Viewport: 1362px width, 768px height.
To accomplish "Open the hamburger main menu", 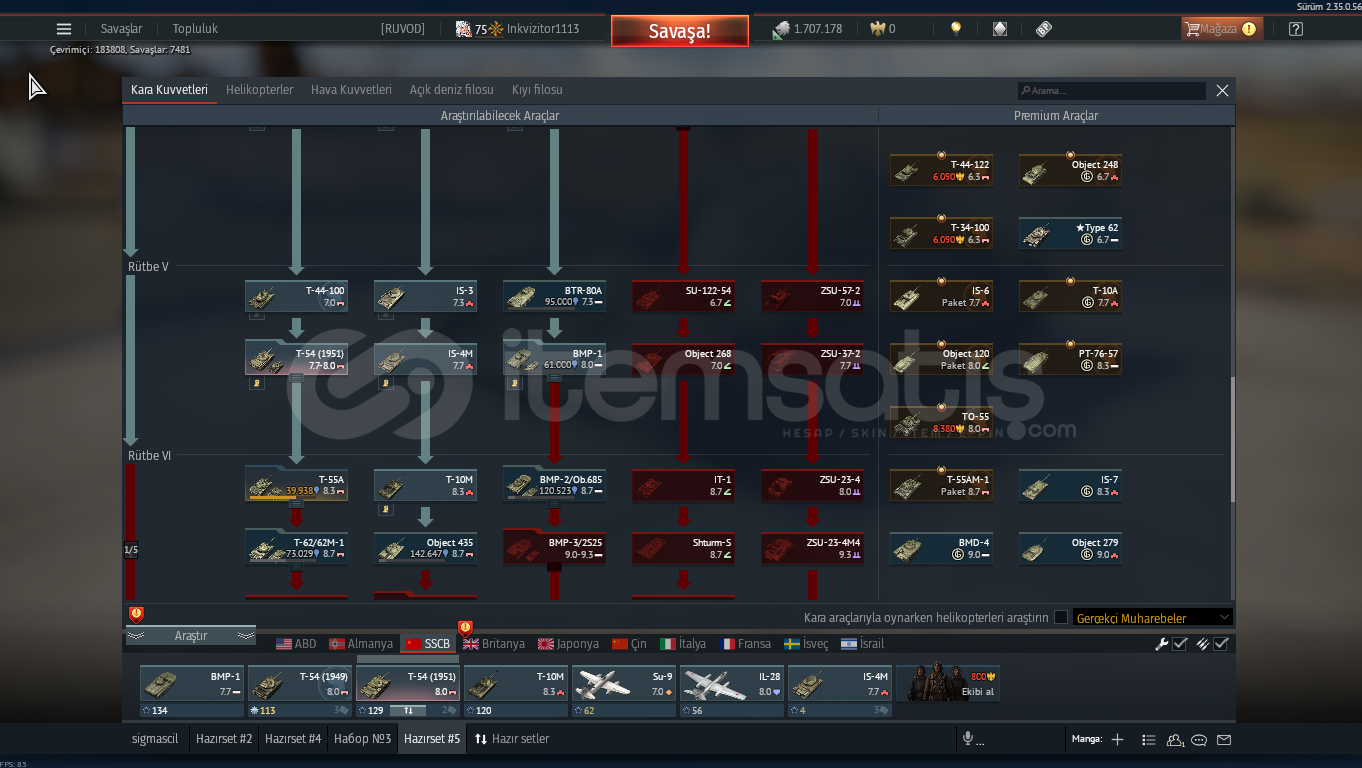I will (x=64, y=29).
